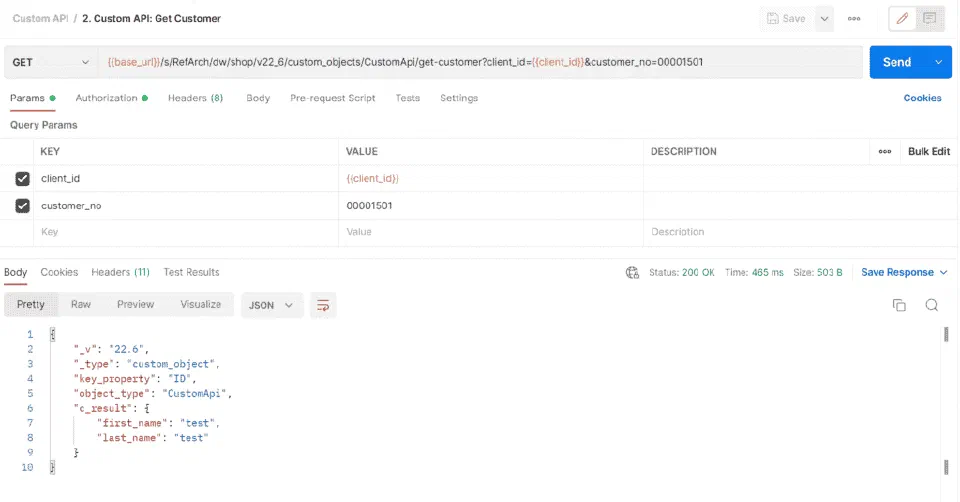Open the Tests tab
Screen dimensions: 960x502
point(407,98)
